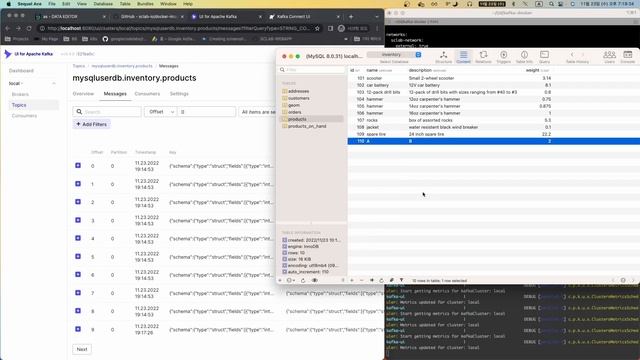Click the Next page button
This screenshot has height=360, width=640.
82,349
